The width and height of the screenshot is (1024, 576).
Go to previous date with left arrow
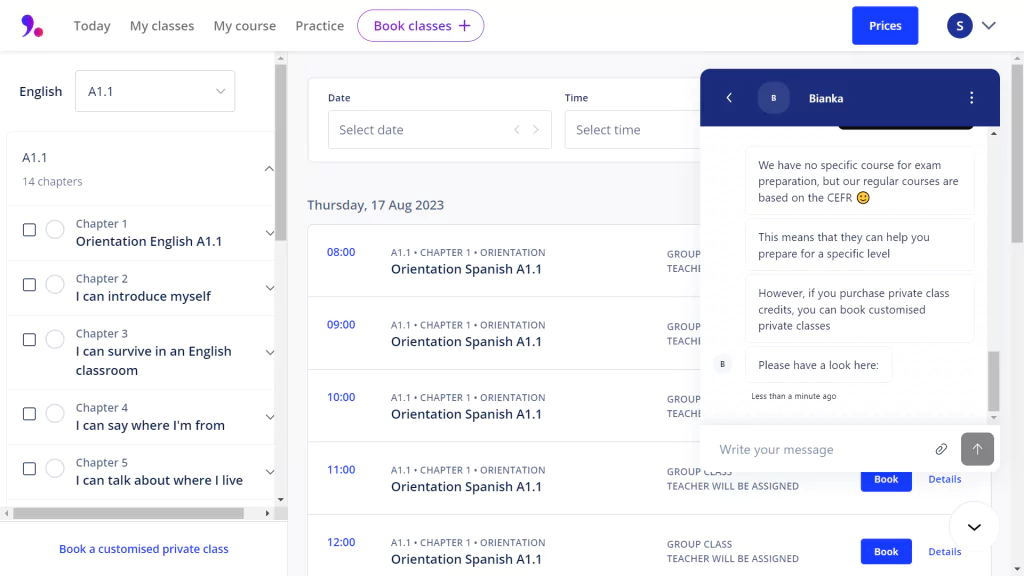[517, 129]
